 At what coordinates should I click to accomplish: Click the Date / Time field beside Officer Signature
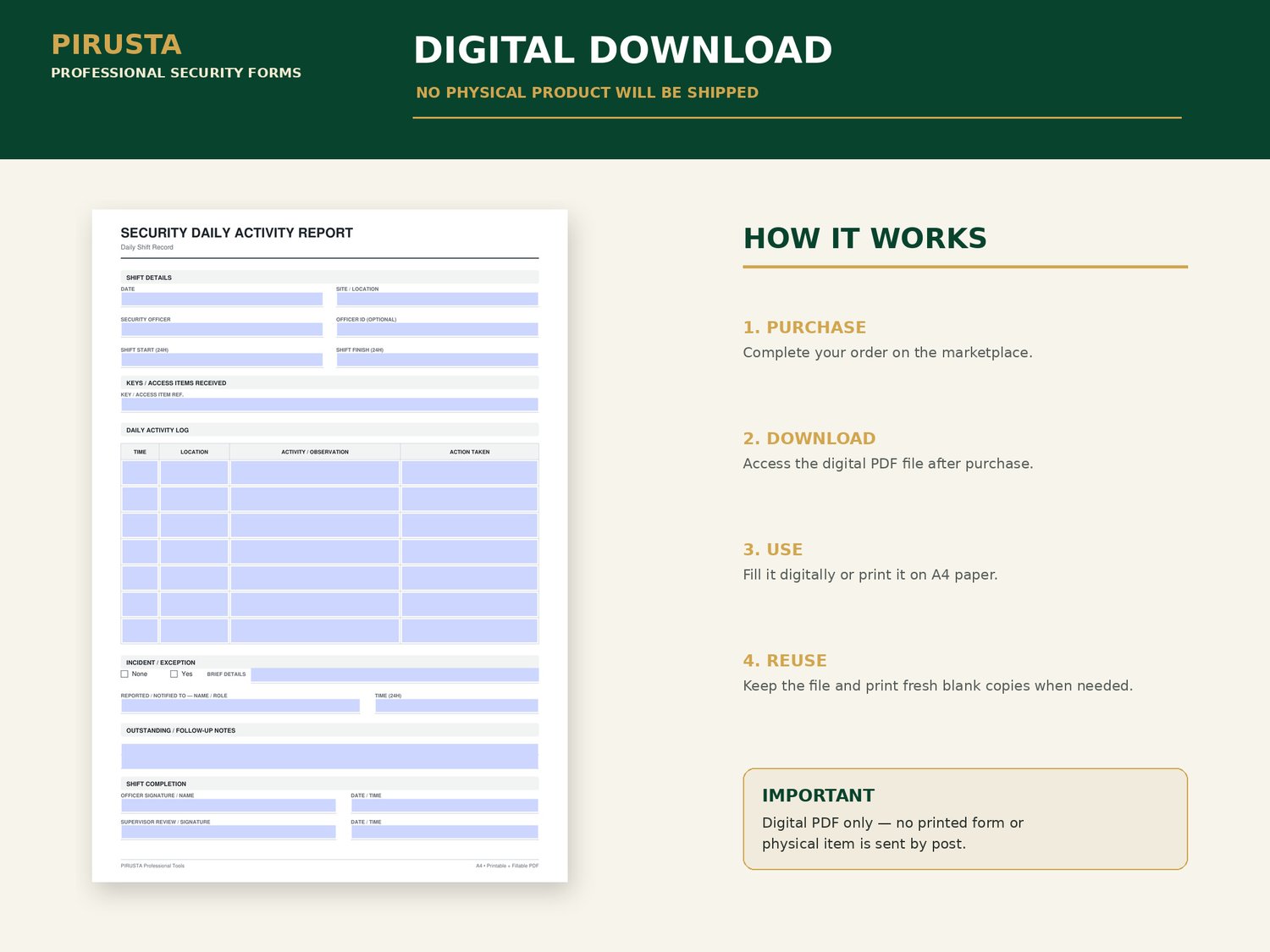click(x=444, y=806)
